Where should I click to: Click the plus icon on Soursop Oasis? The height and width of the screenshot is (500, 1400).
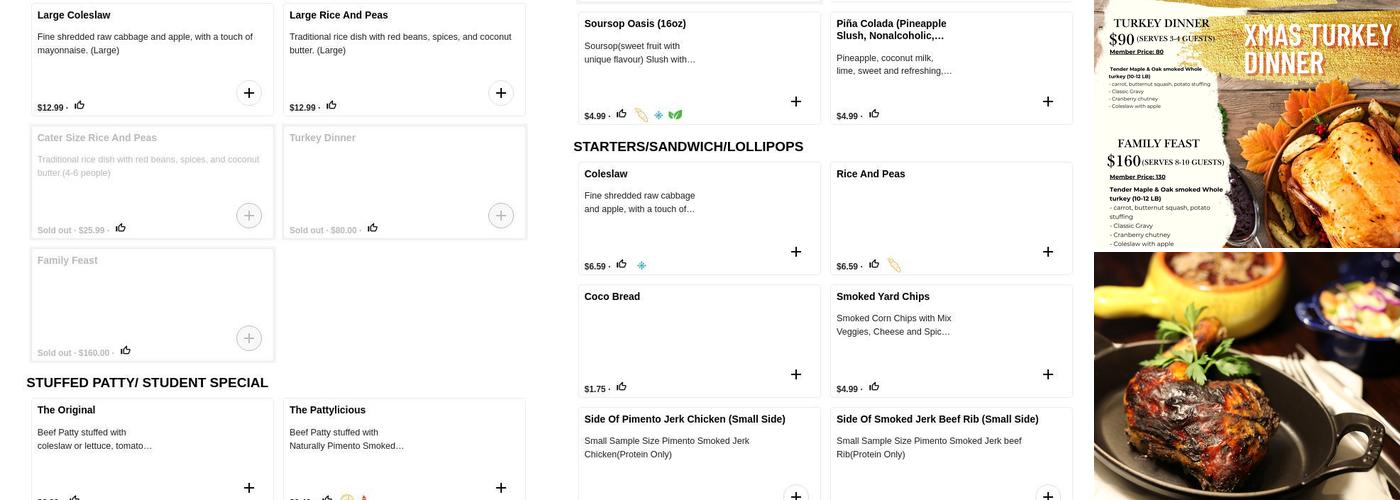[x=796, y=101]
